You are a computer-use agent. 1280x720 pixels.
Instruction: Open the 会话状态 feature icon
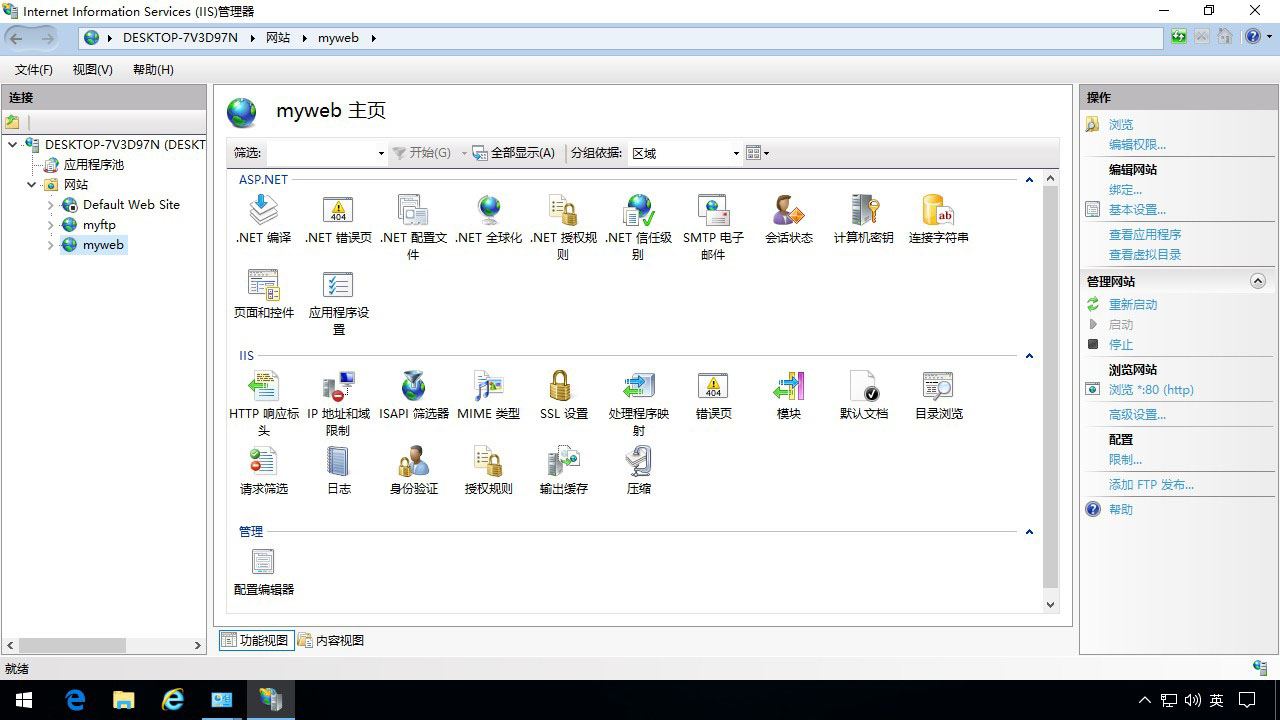coord(788,210)
